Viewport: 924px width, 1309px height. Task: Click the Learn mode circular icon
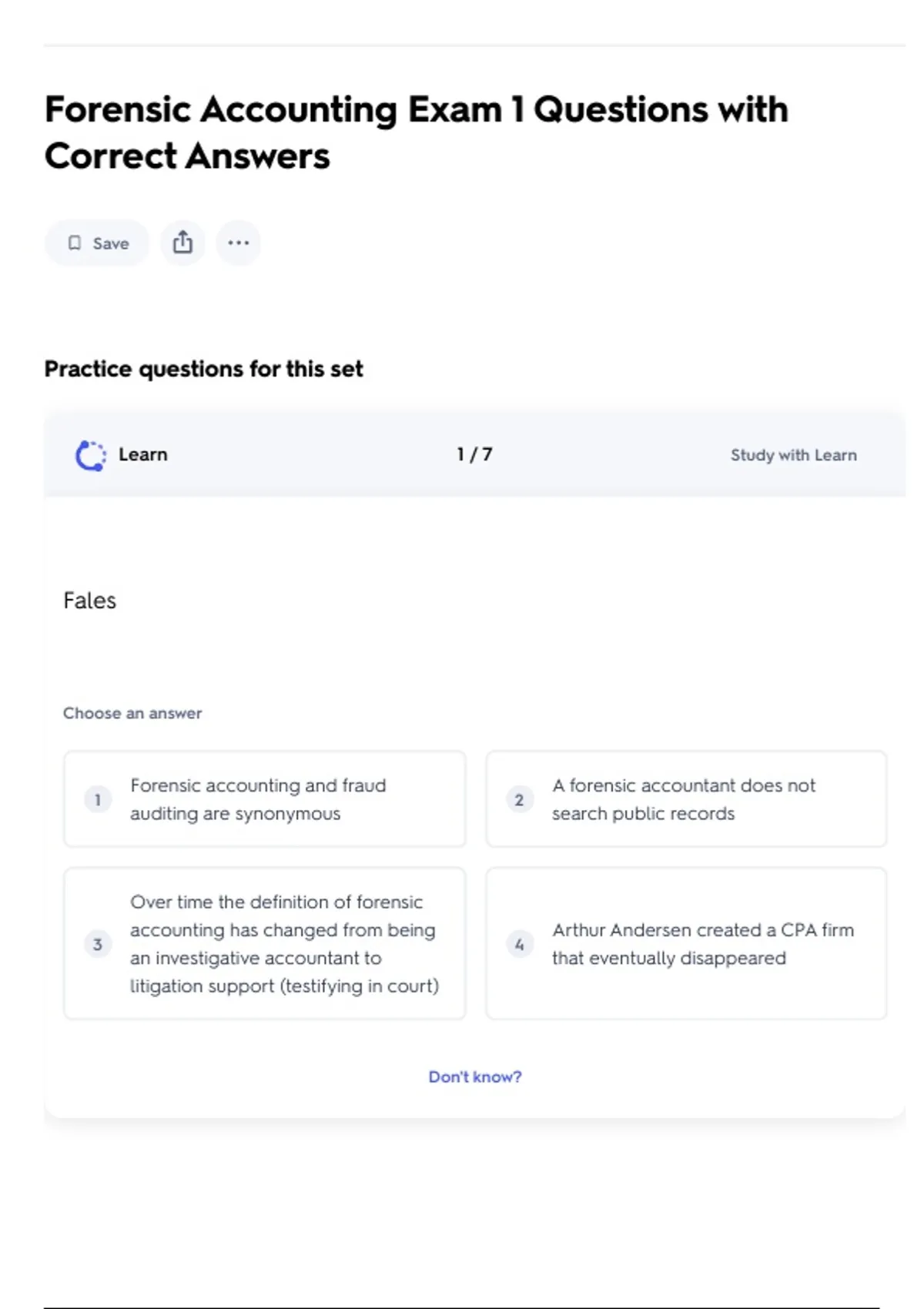point(91,455)
